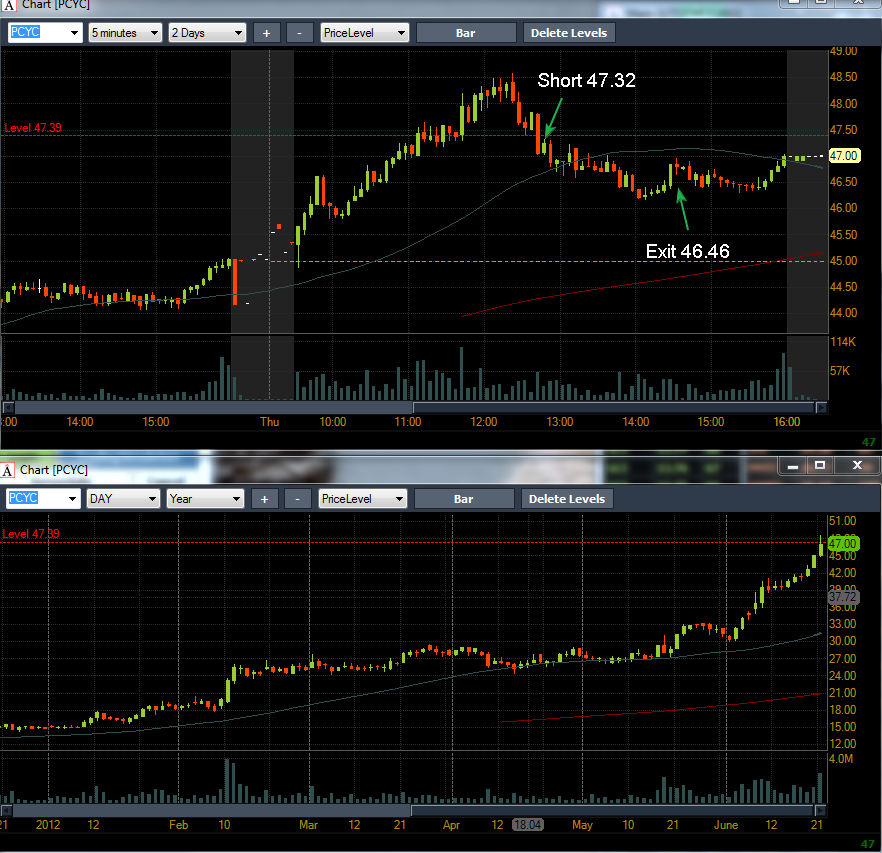Viewport: 882px width, 853px height.
Task: Click the 51.00 price axis label
Action: [x=842, y=521]
